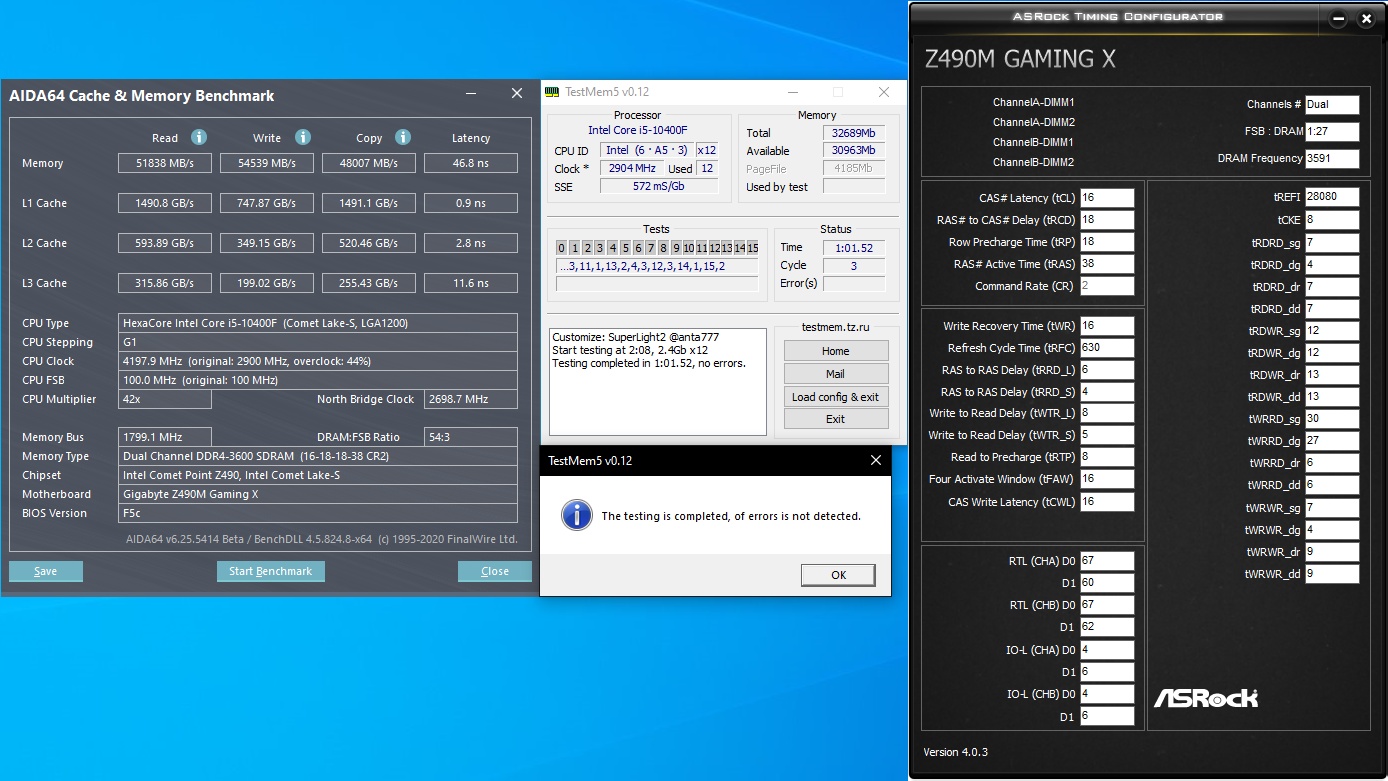Screen dimensions: 1388x781
Task: Click Load config & exit in TestMem5
Action: click(x=836, y=397)
